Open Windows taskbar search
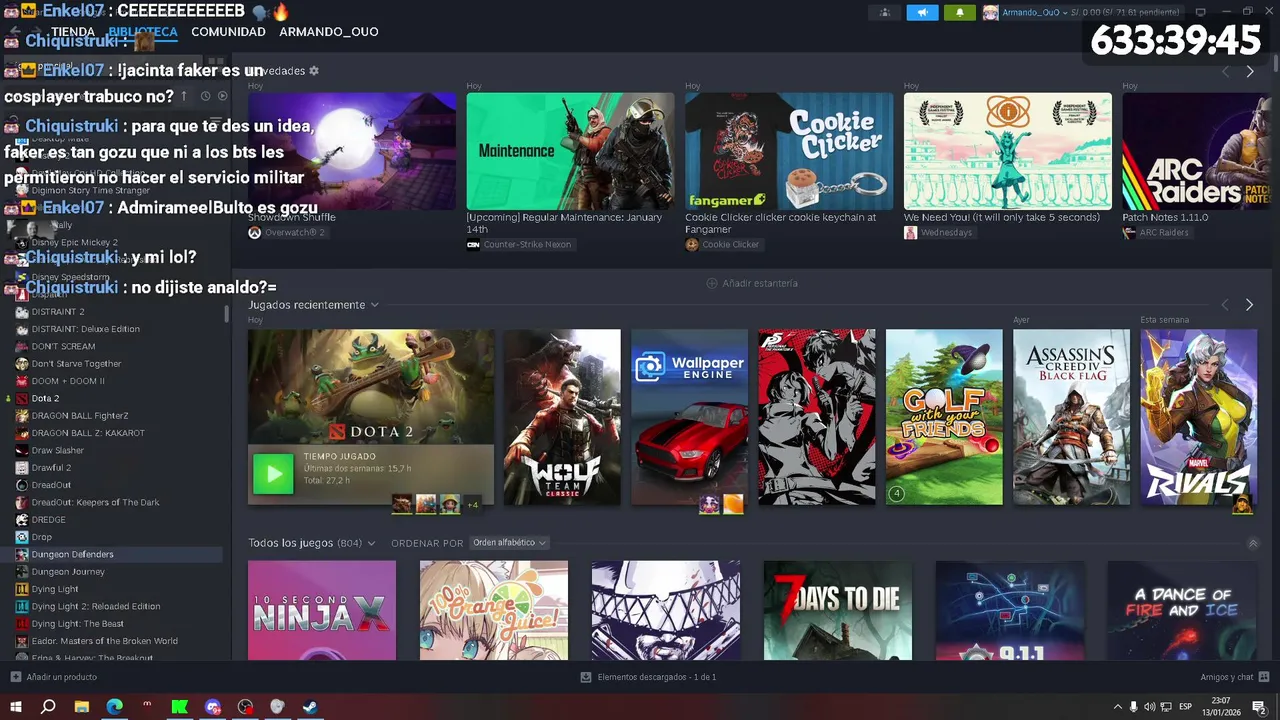This screenshot has height=720, width=1280. point(48,707)
